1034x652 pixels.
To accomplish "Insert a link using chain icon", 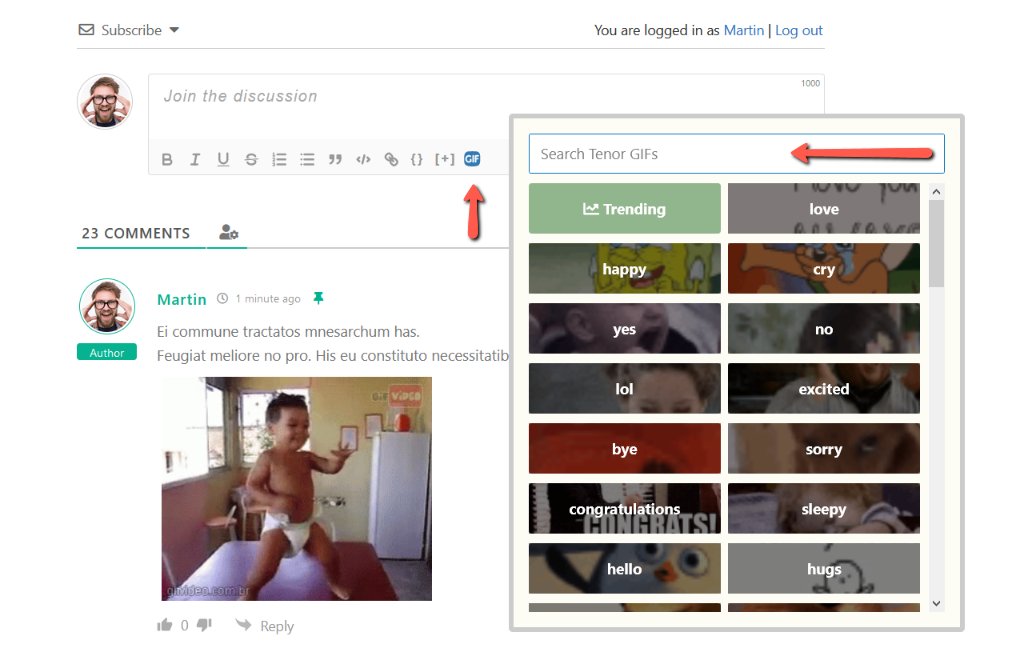I will coord(391,160).
